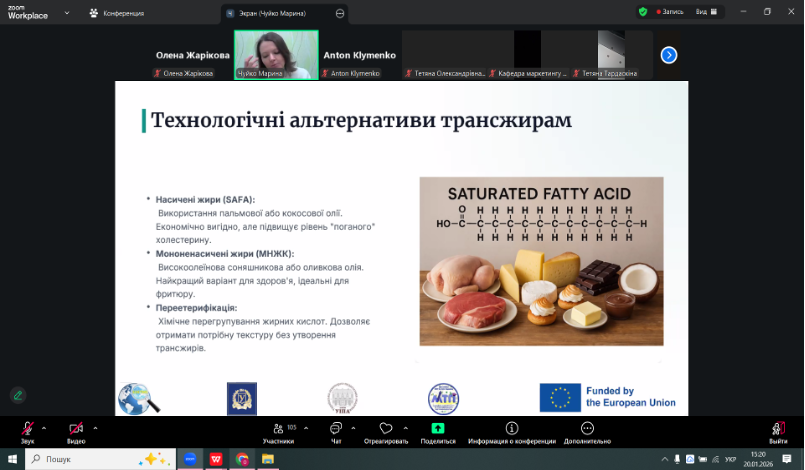Screen dimensions: 805x470
Task: Start camera with the Видео button
Action: 76,433
